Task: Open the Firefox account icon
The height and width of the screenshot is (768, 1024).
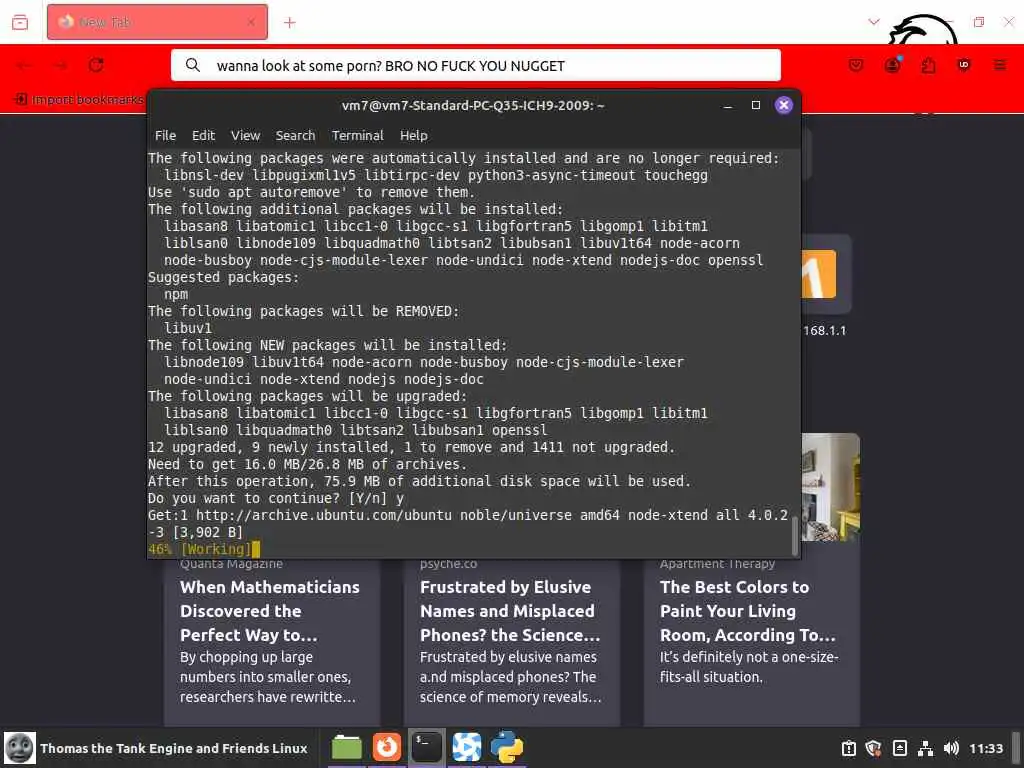Action: coord(892,65)
